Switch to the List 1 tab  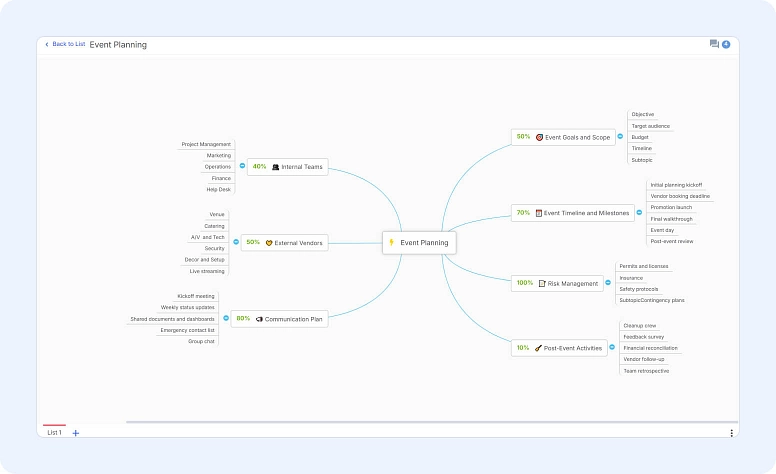pyautogui.click(x=54, y=432)
